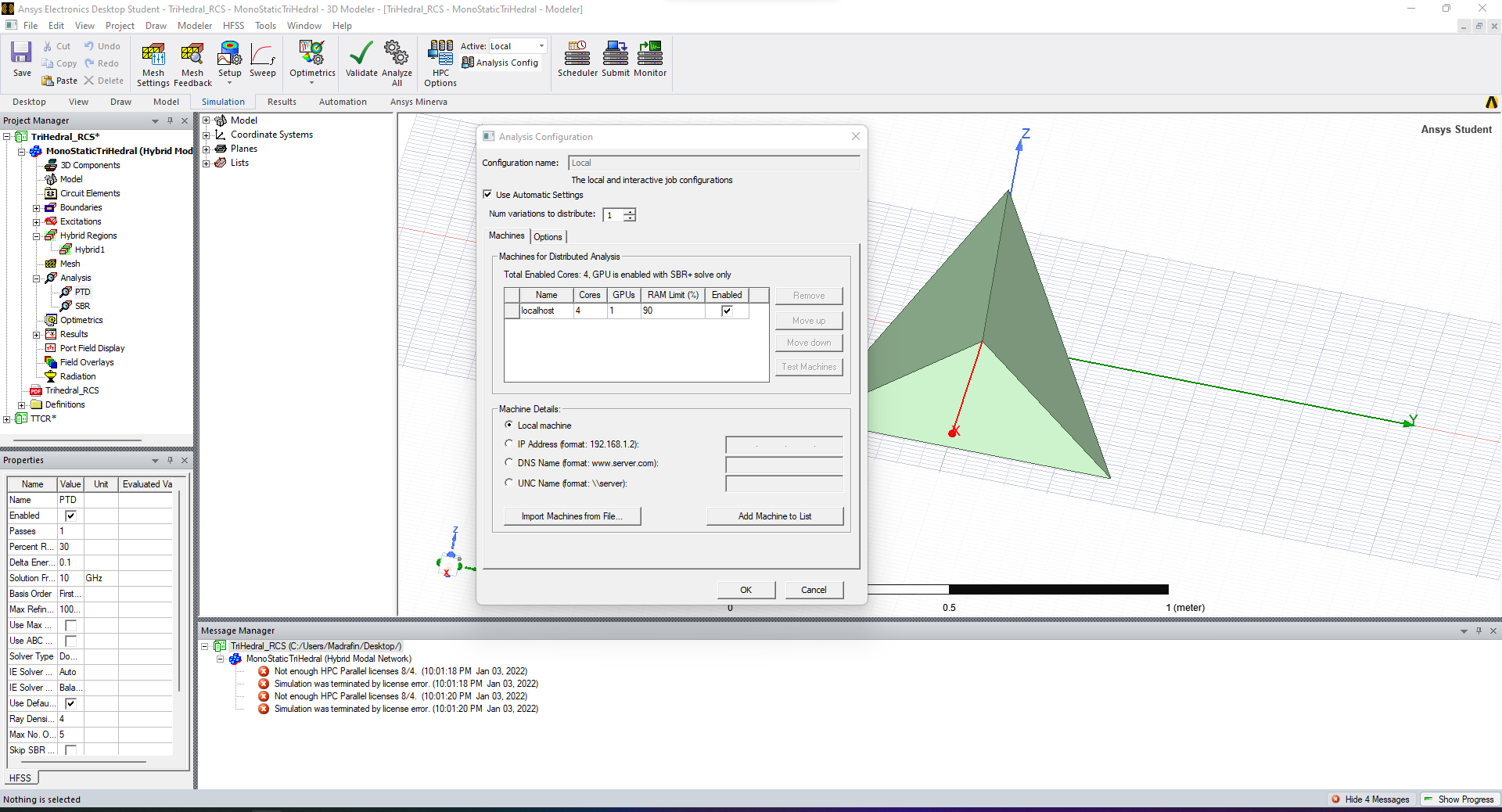Select Circuit Elements in project tree
The image size is (1502, 812).
90,193
